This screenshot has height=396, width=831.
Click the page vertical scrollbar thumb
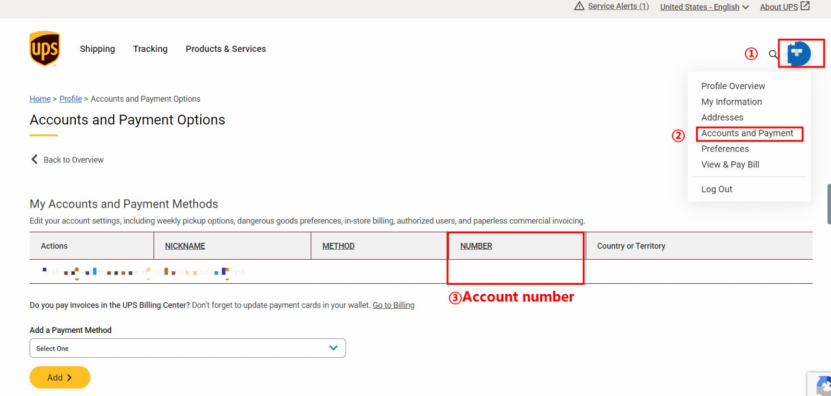(x=829, y=204)
